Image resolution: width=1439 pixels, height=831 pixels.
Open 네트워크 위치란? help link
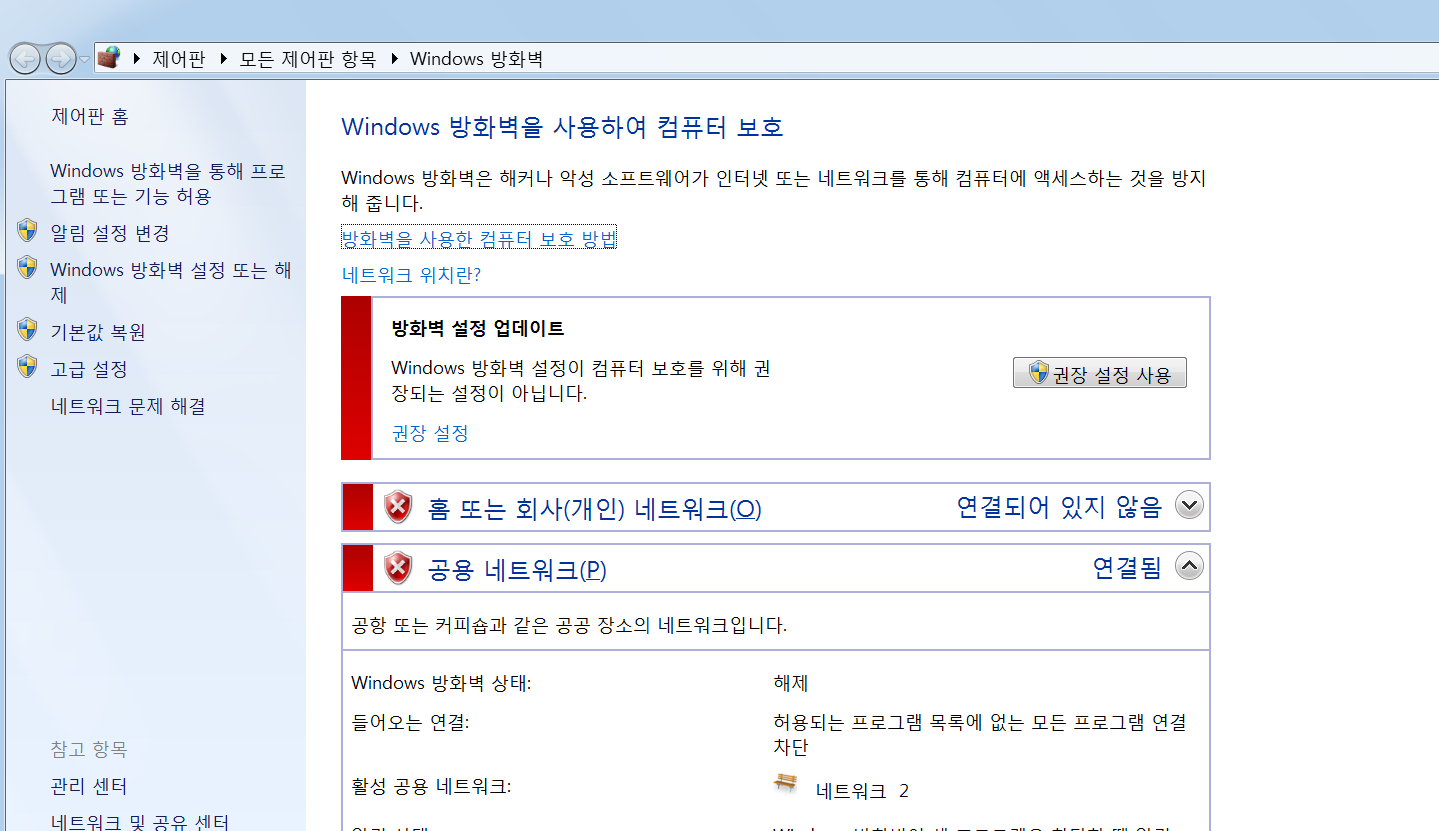click(x=411, y=275)
